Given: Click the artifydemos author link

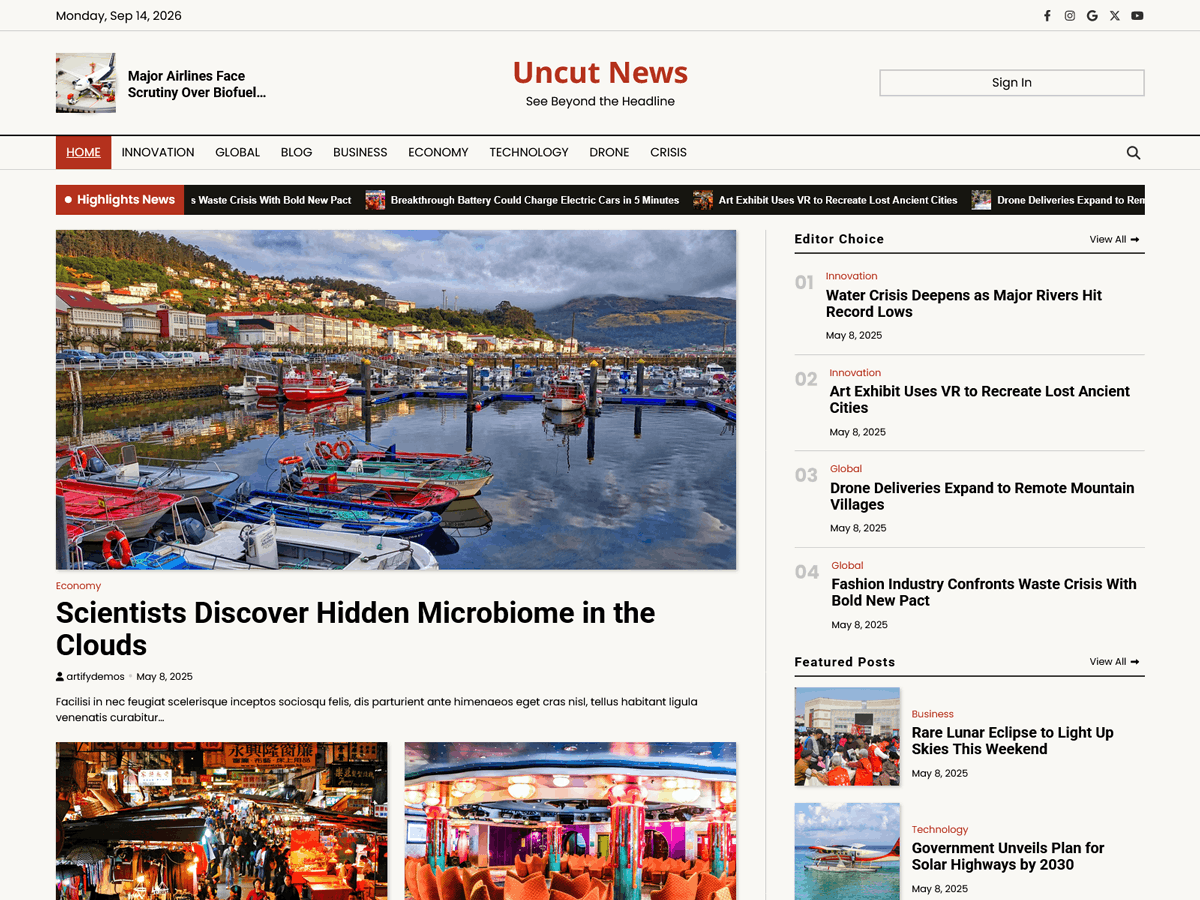Looking at the screenshot, I should point(96,677).
